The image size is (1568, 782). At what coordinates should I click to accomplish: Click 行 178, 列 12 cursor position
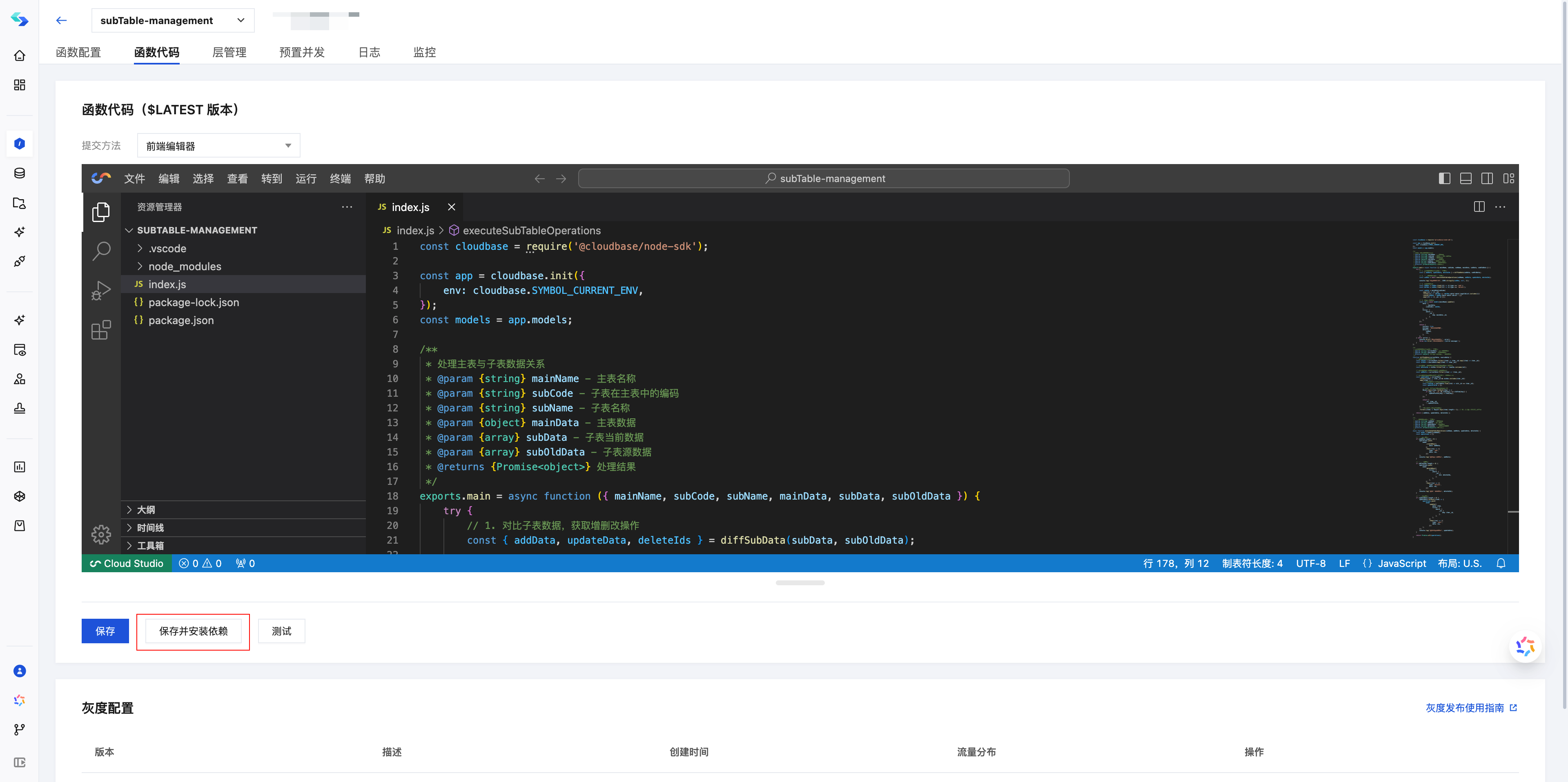coord(1176,564)
